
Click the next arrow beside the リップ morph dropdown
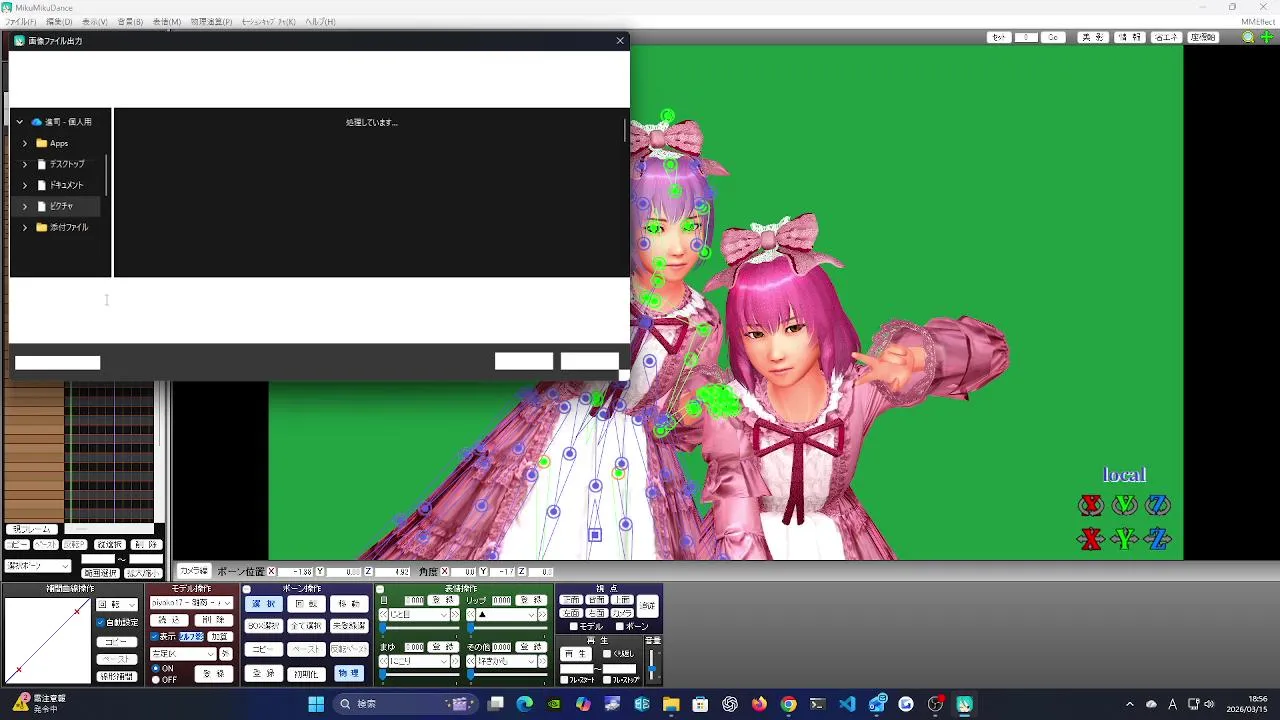[x=544, y=614]
